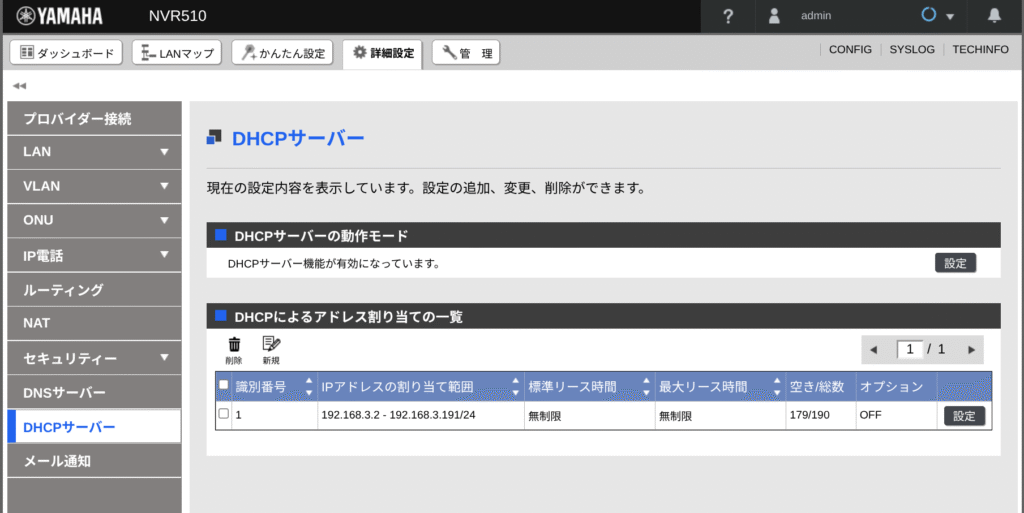
Task: Click the trash delete icon
Action: coord(234,345)
